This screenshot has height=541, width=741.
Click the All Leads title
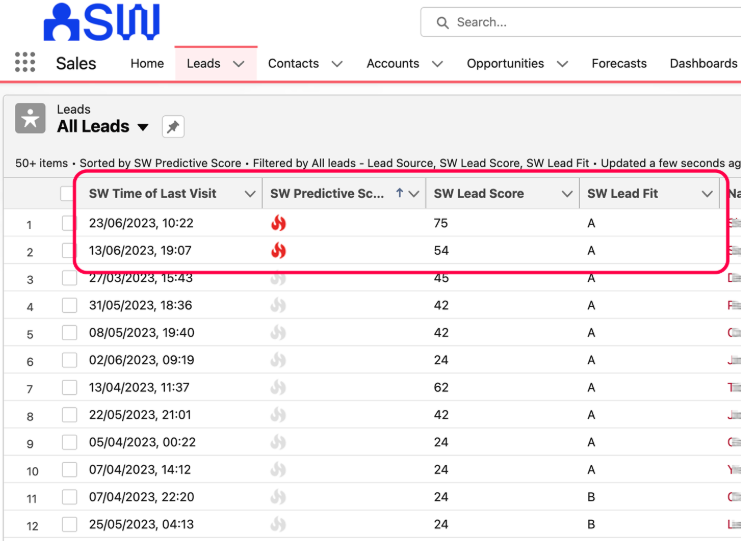[93, 127]
